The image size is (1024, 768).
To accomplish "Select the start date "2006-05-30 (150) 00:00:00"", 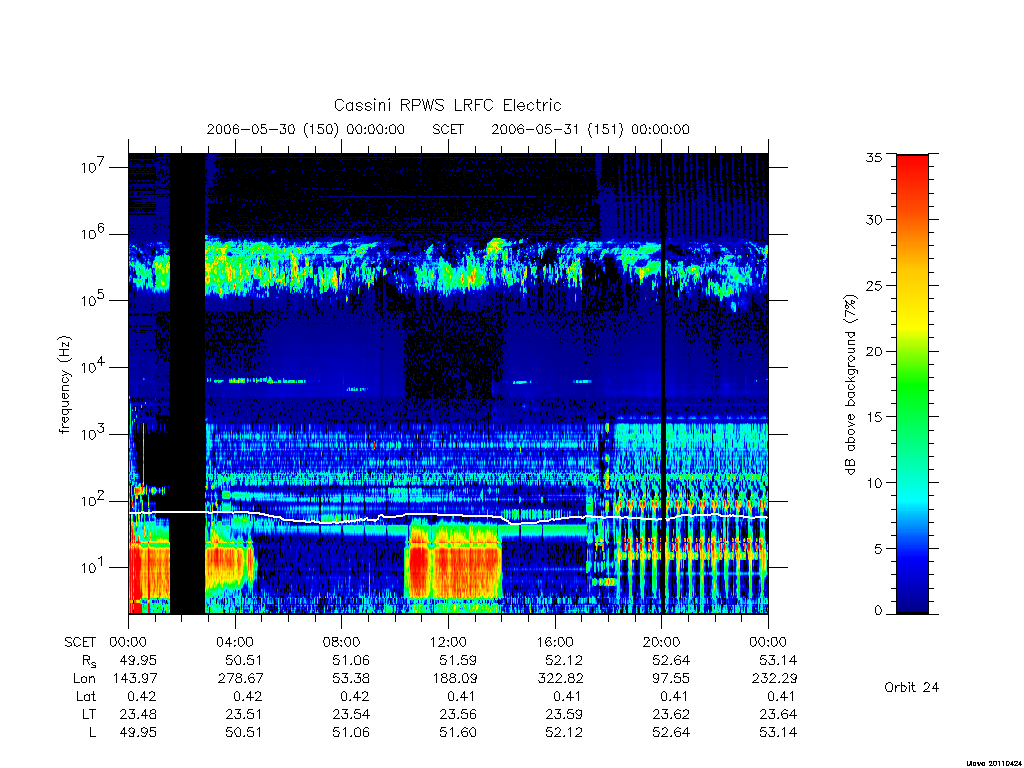I will [x=306, y=129].
